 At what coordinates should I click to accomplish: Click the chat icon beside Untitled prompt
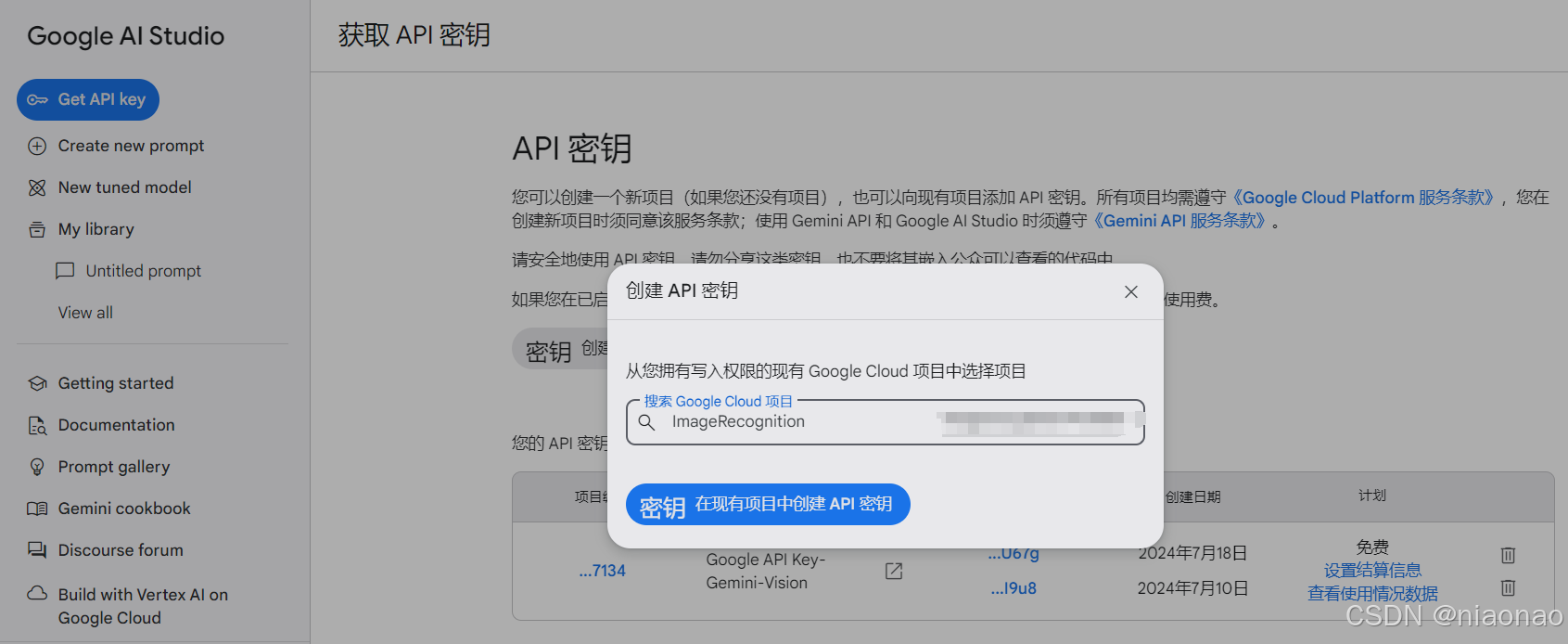tap(65, 271)
